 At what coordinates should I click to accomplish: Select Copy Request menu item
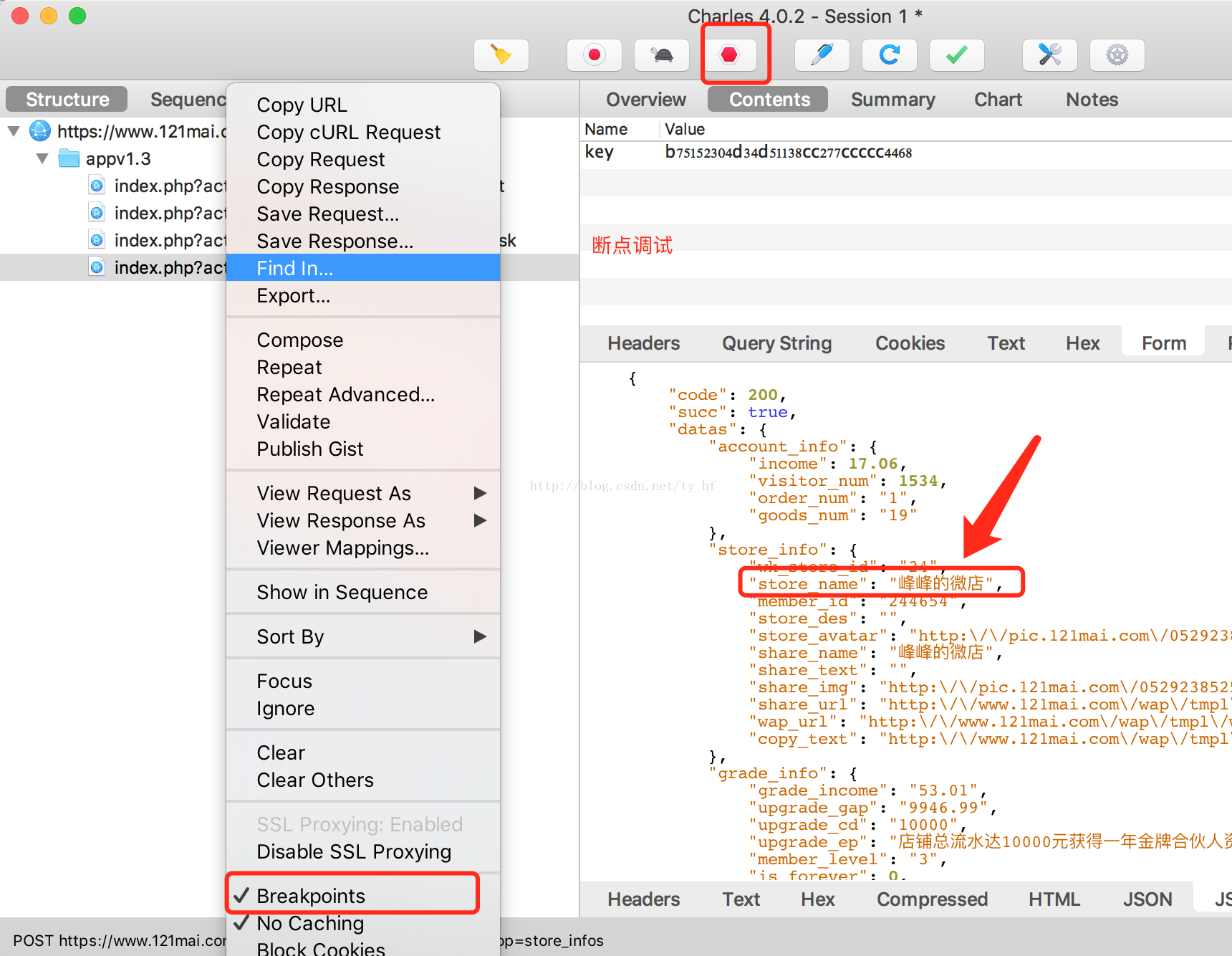point(363,159)
